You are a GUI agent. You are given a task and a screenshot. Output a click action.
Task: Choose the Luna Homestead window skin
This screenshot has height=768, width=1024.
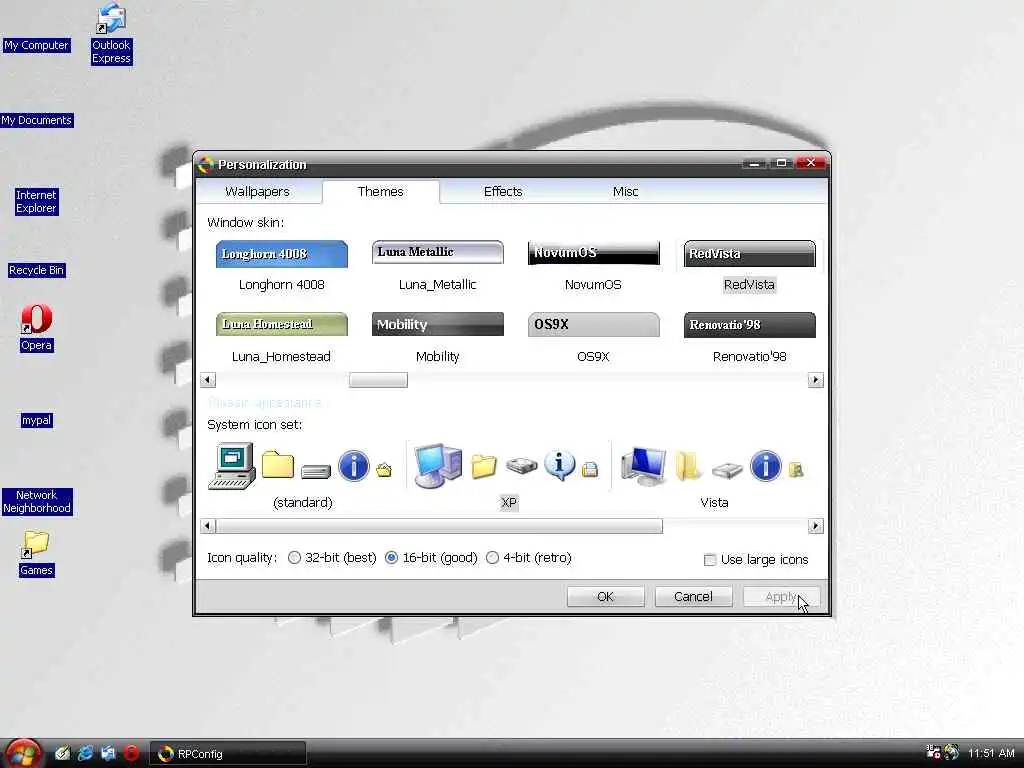(281, 325)
